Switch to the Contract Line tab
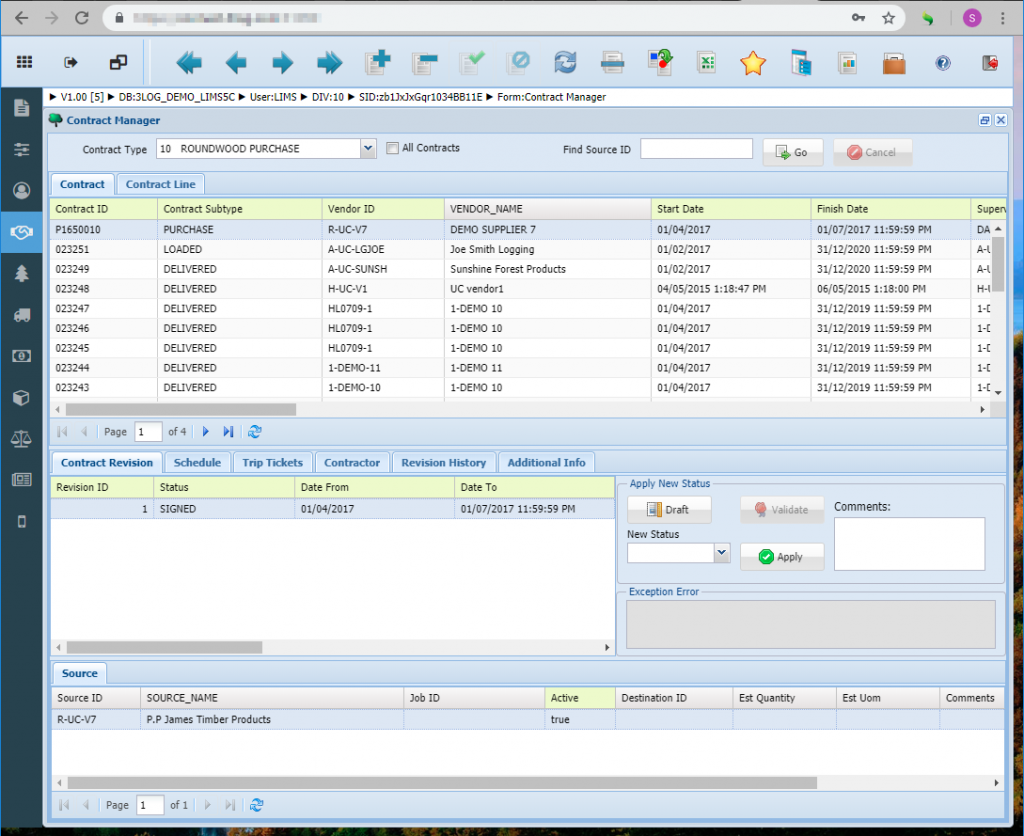 coord(160,184)
